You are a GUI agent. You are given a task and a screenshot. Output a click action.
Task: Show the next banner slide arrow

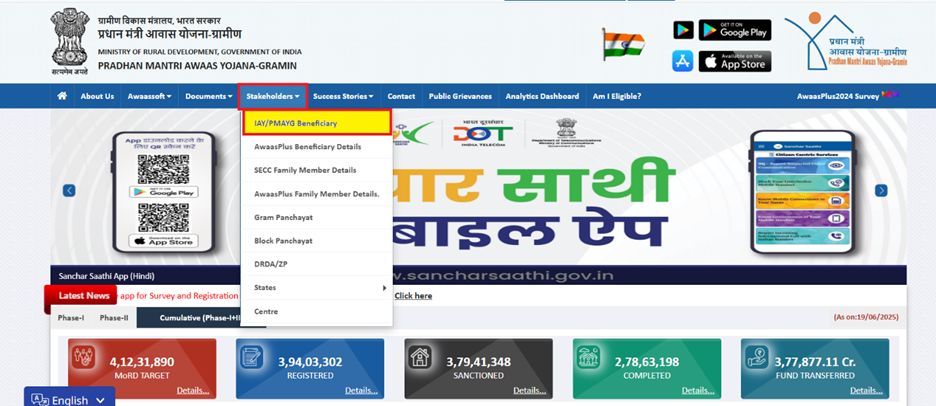pyautogui.click(x=881, y=190)
